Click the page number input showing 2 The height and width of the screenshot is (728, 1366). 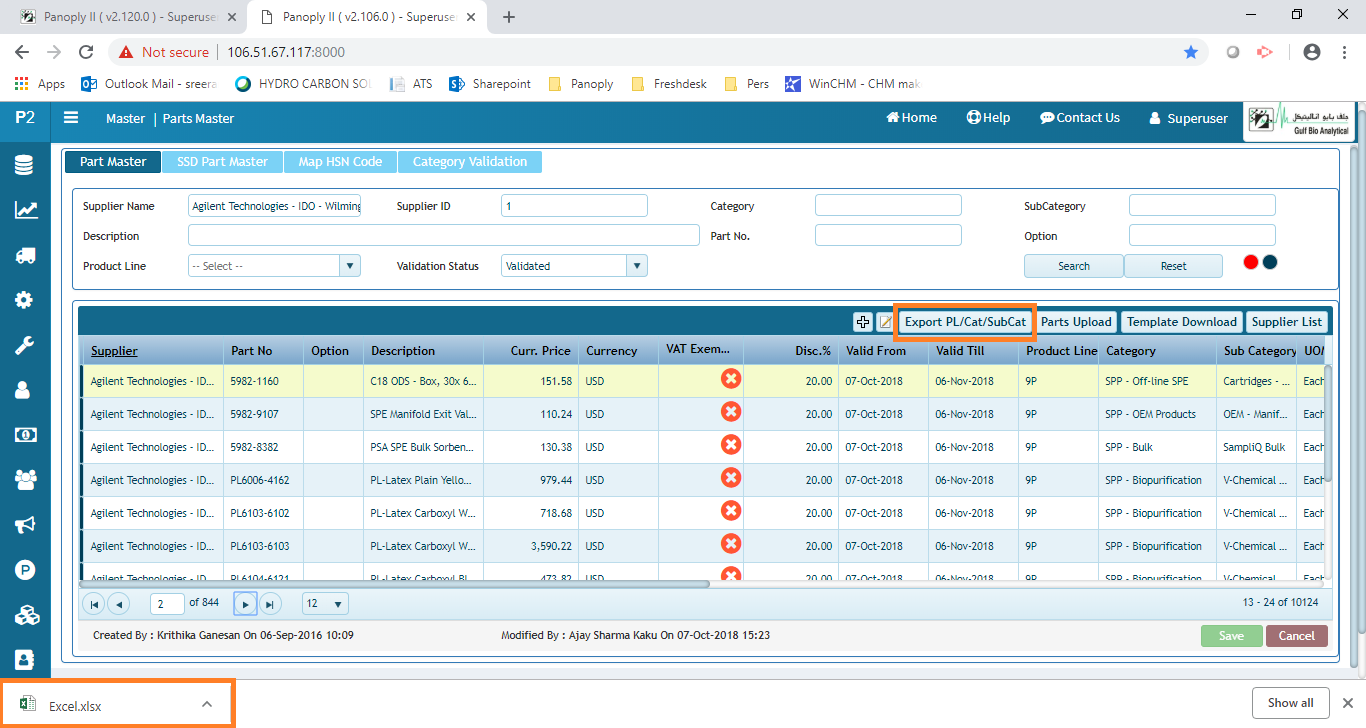pos(167,604)
